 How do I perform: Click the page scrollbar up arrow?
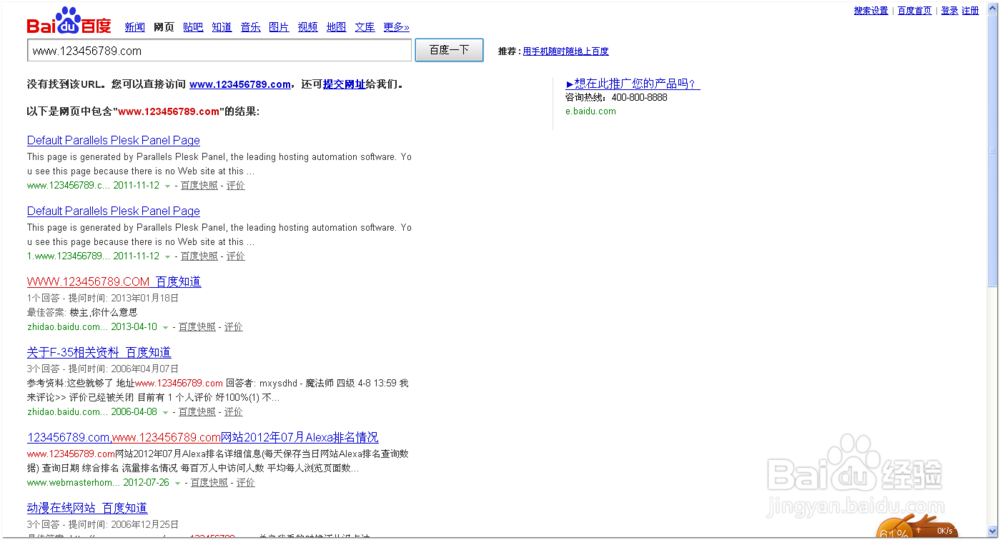click(x=992, y=7)
